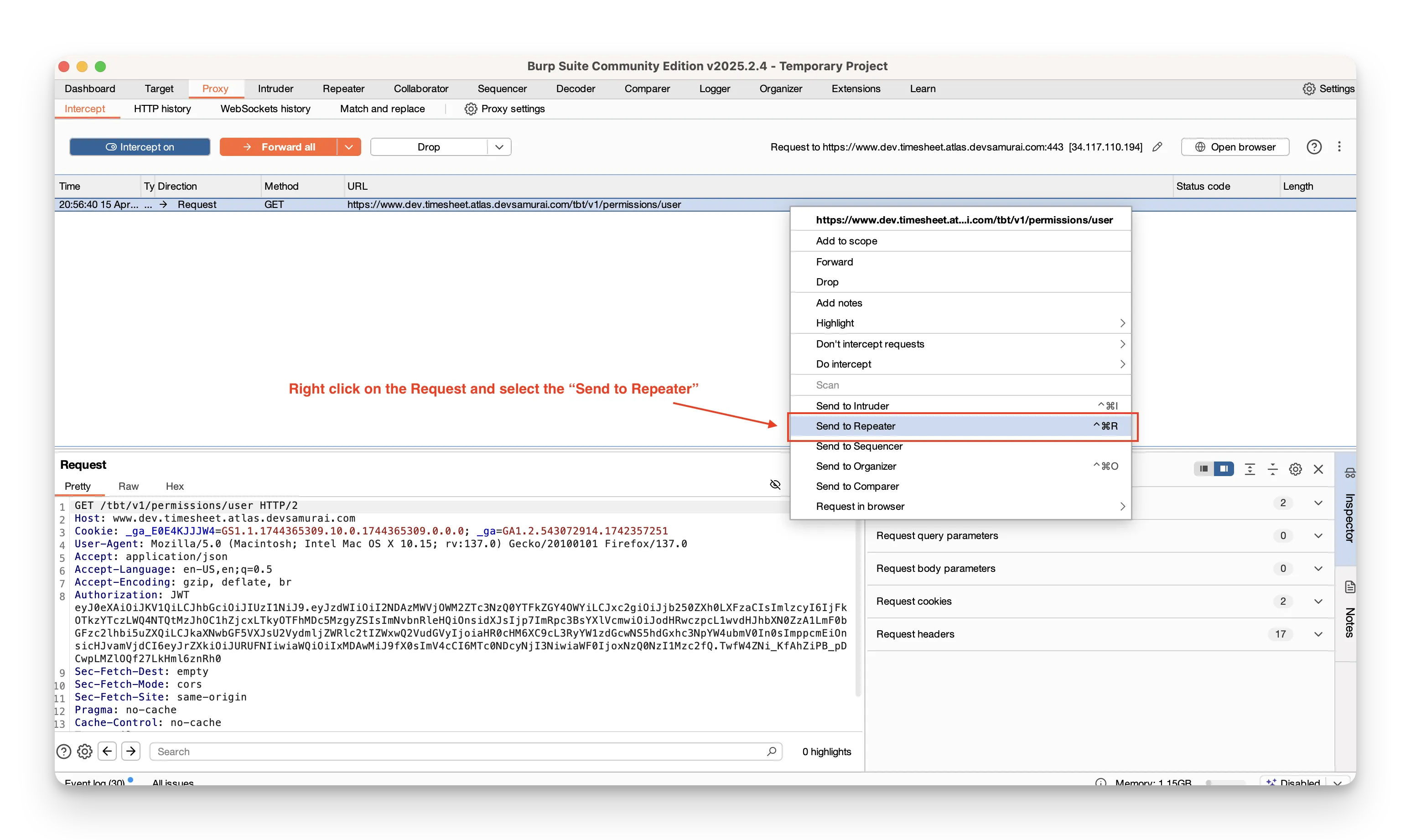Expand Request headers section
Image resolution: width=1411 pixels, height=840 pixels.
click(x=1318, y=634)
